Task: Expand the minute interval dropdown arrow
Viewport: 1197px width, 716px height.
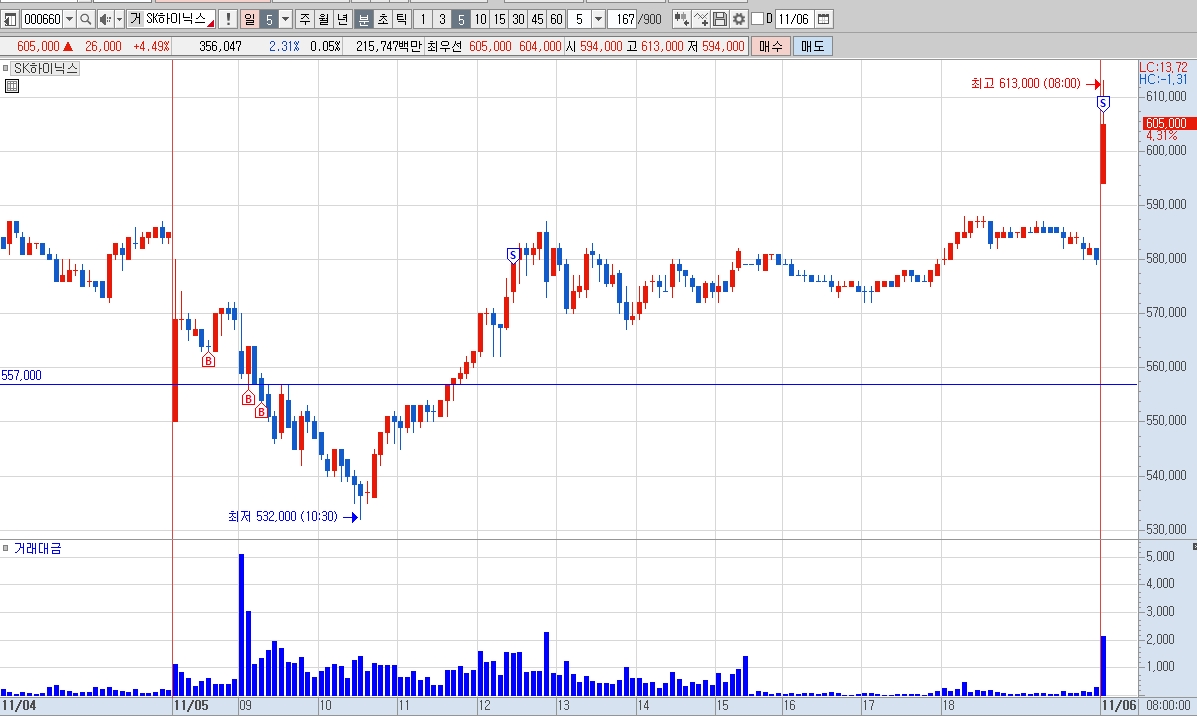Action: (x=598, y=19)
